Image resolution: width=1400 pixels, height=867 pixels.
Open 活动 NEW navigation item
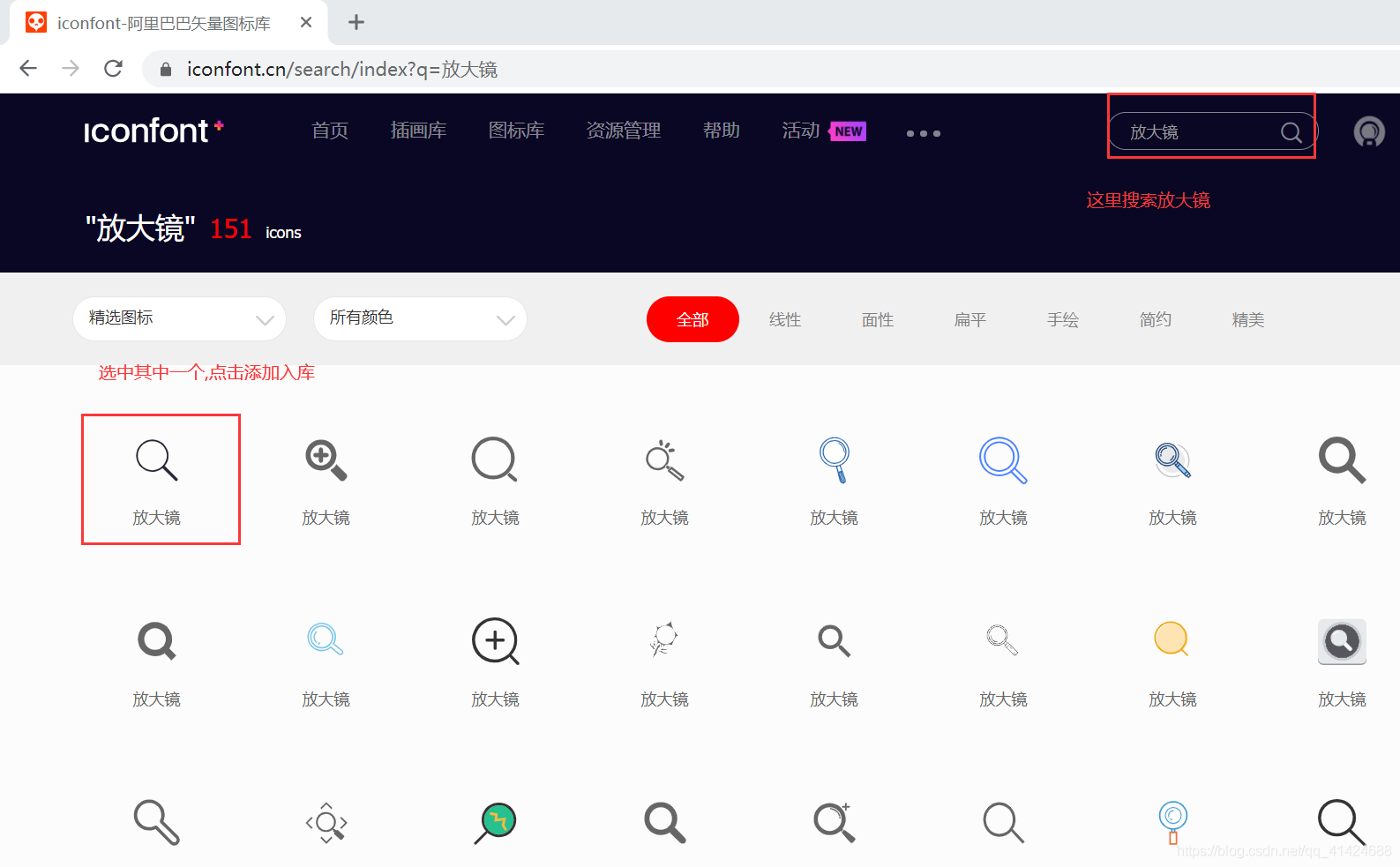pos(824,131)
